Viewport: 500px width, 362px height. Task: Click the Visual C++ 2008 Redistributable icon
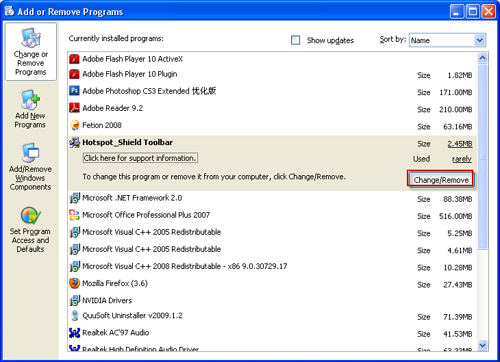pos(74,266)
